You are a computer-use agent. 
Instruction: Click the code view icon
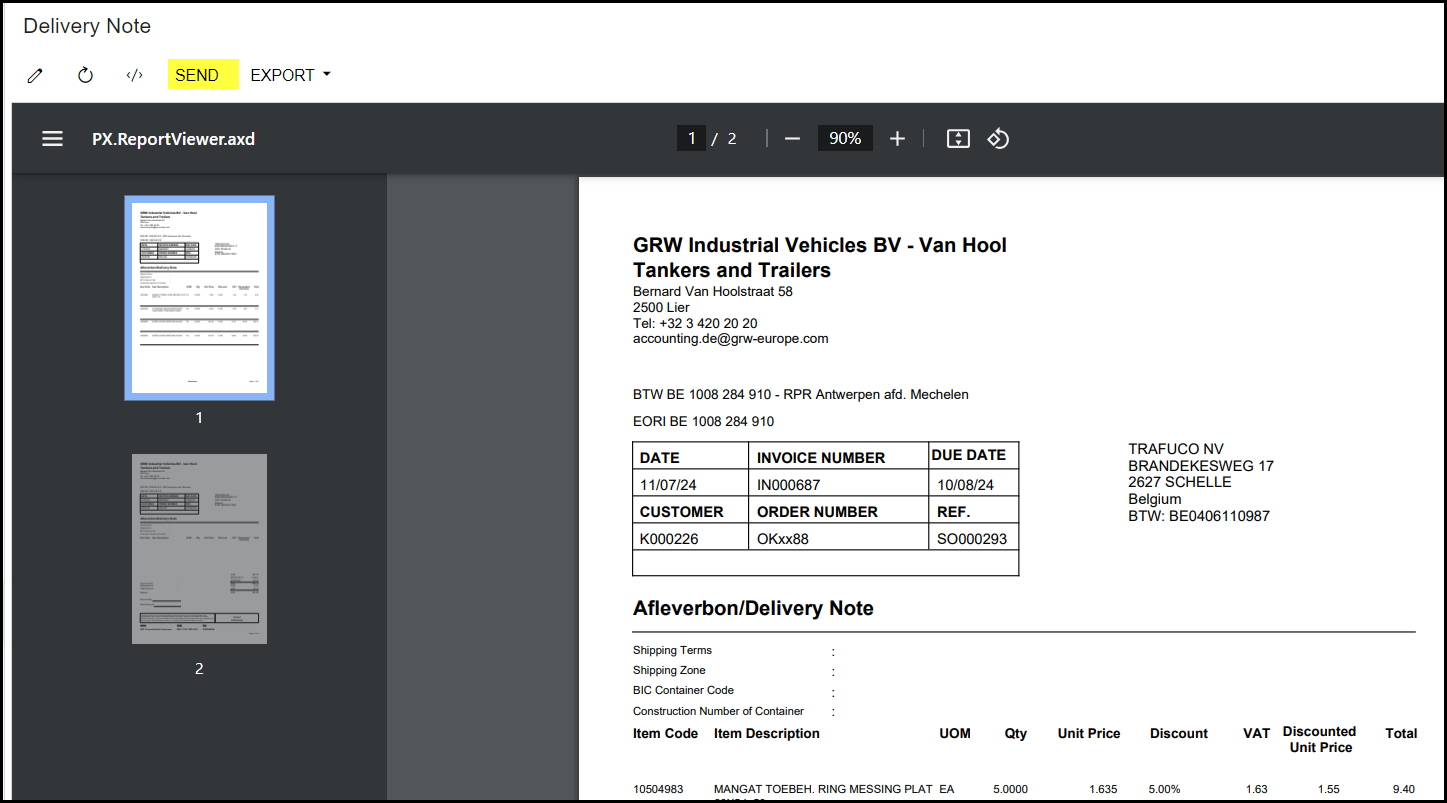pos(134,75)
